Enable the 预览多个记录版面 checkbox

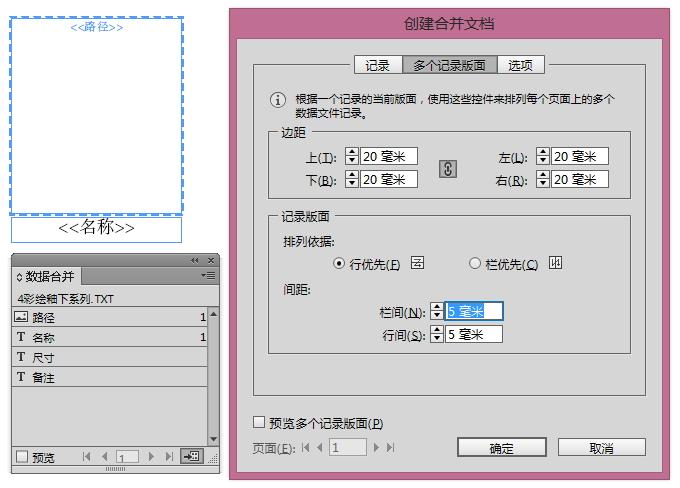259,422
